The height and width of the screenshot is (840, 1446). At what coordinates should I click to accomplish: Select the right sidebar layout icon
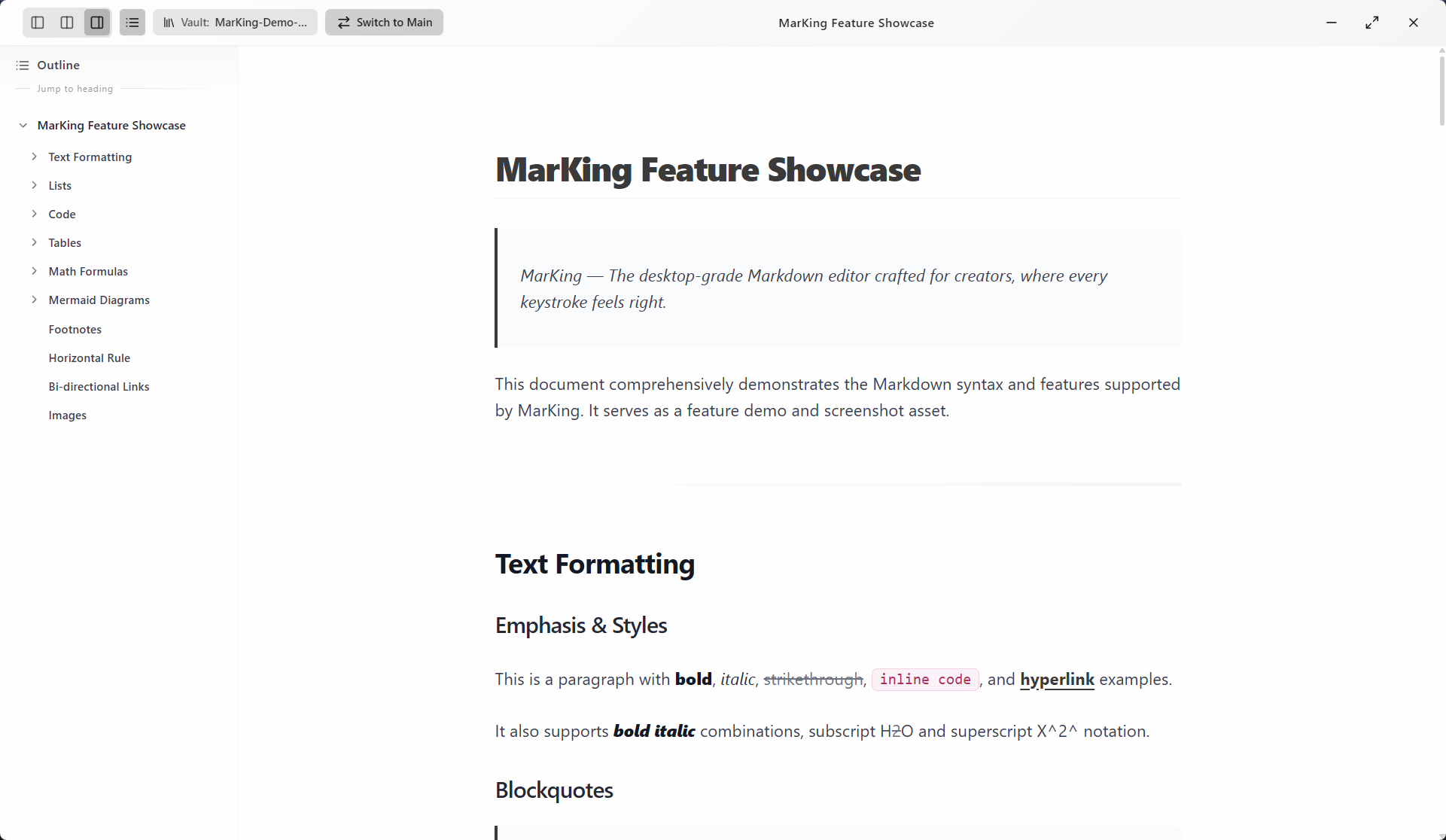click(x=97, y=23)
